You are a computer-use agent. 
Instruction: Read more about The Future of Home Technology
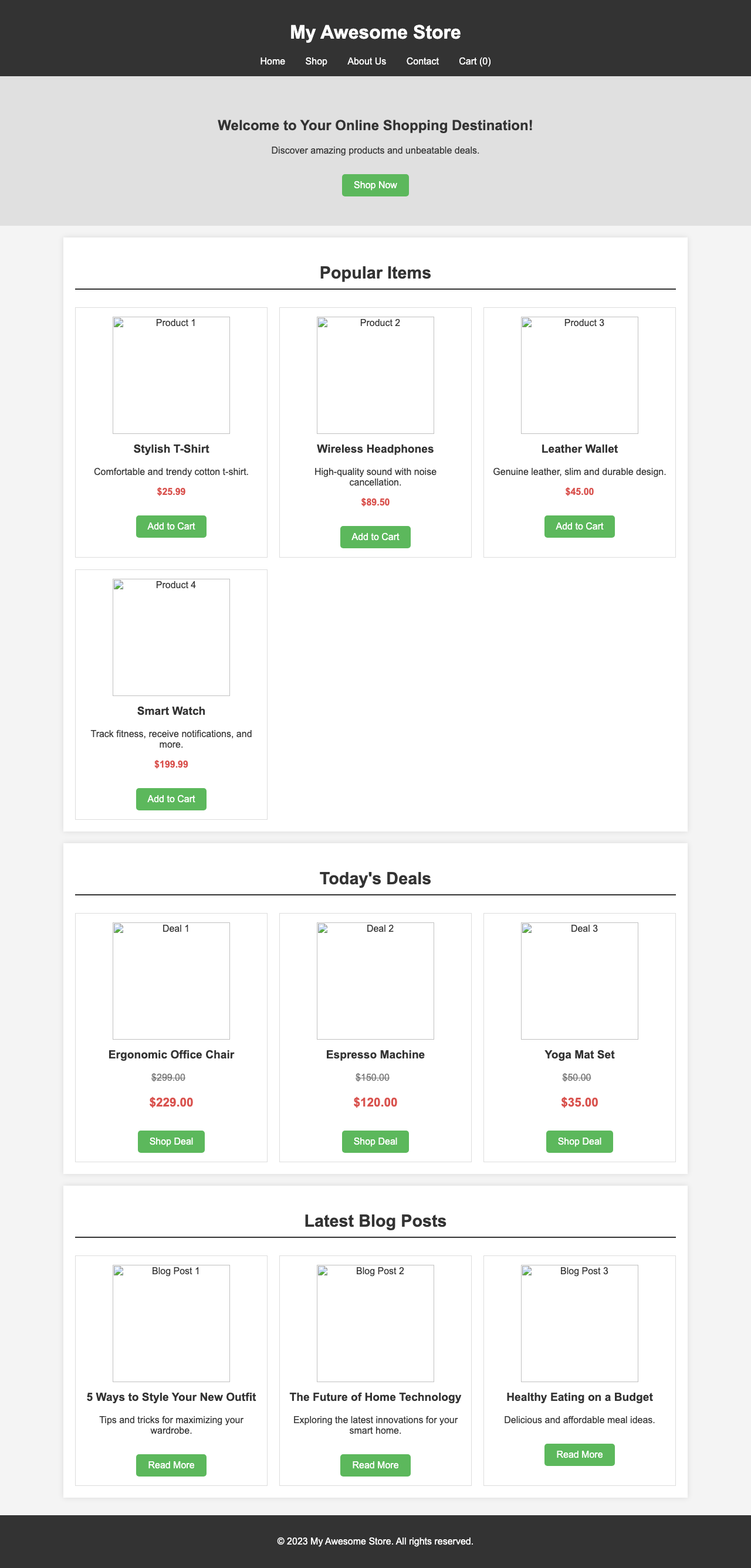[375, 1465]
